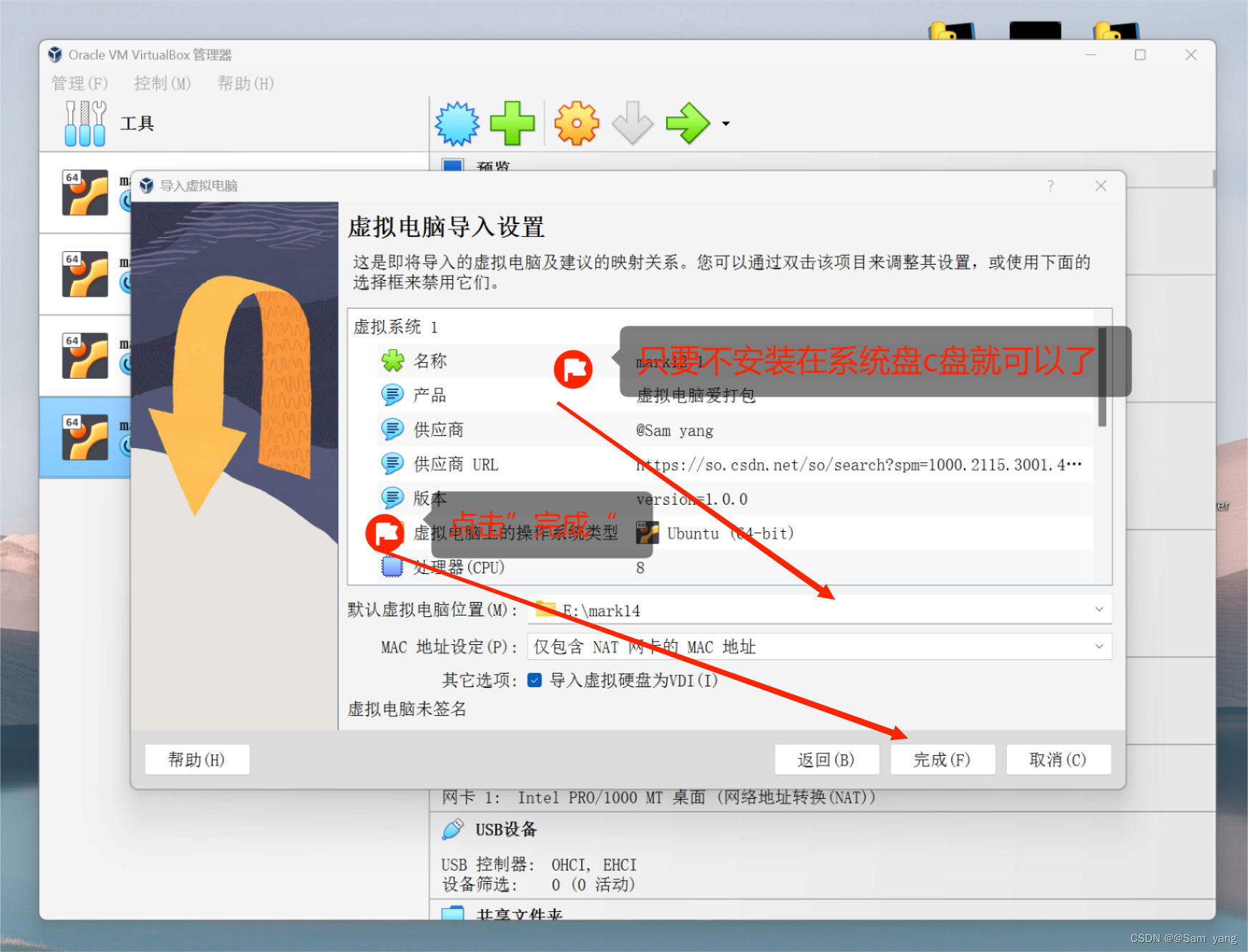This screenshot has width=1248, height=952.
Task: Click the 帮助(H) button in dialog
Action: 197,759
